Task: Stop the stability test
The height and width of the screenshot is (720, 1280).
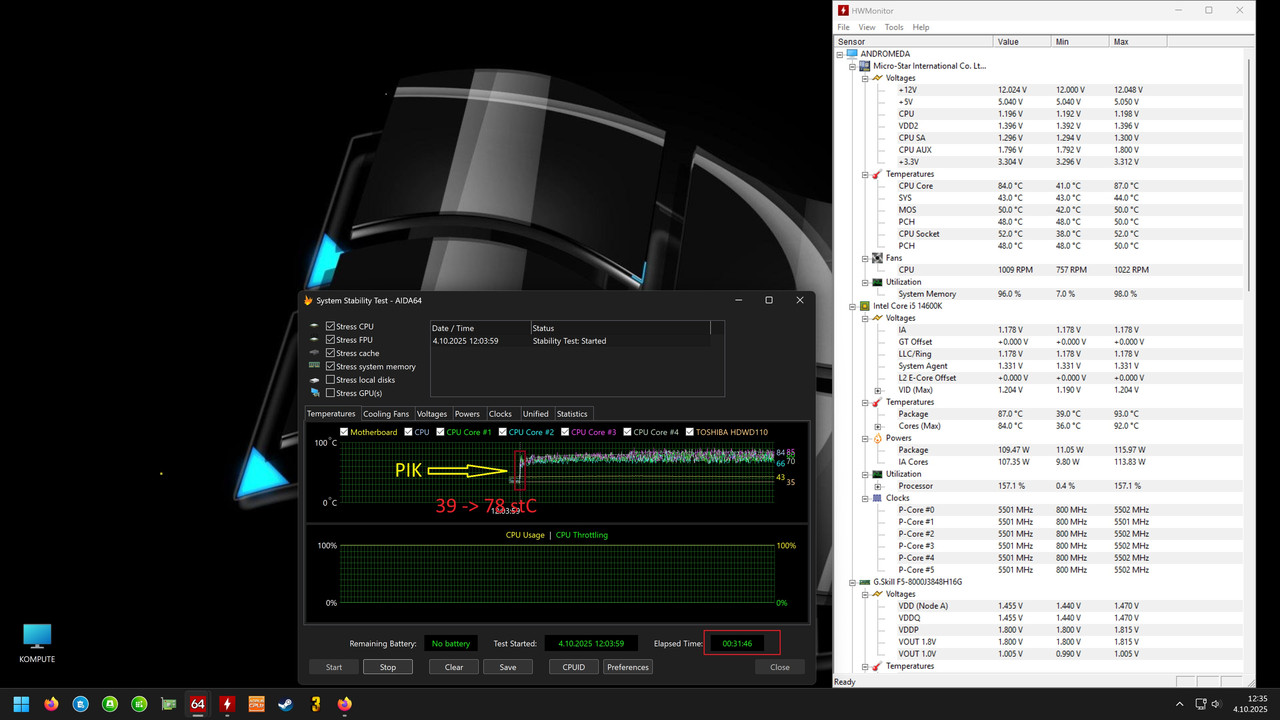Action: pos(387,667)
